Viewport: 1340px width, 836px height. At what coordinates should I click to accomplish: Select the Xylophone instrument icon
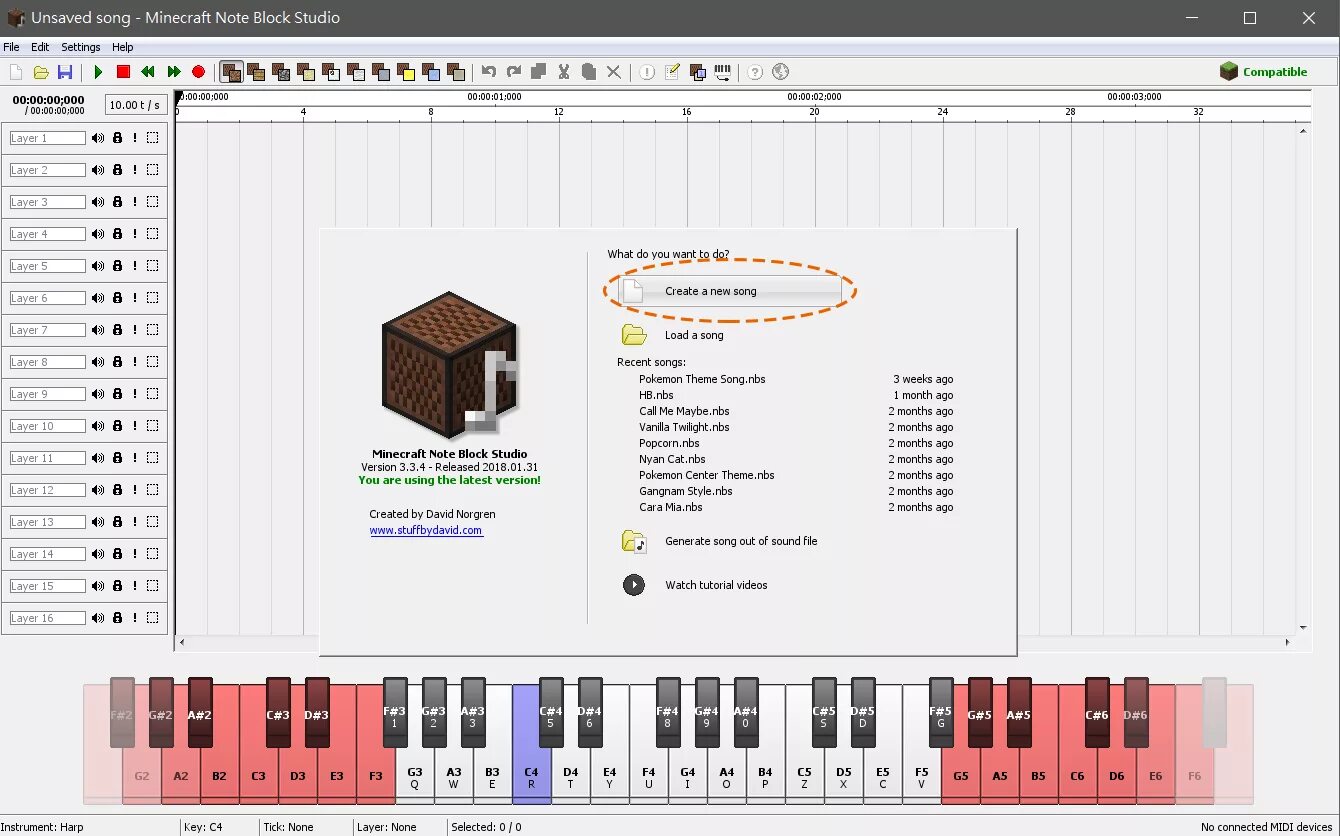(456, 72)
